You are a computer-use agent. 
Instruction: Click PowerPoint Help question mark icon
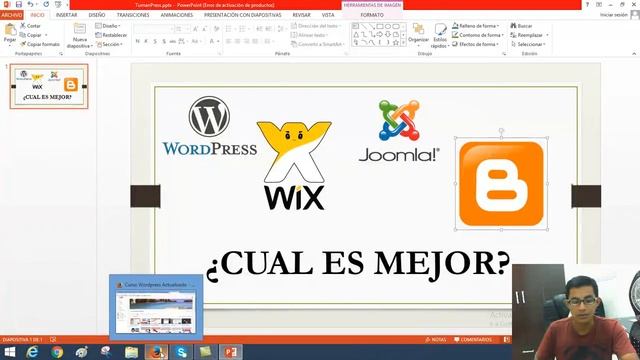click(x=587, y=4)
